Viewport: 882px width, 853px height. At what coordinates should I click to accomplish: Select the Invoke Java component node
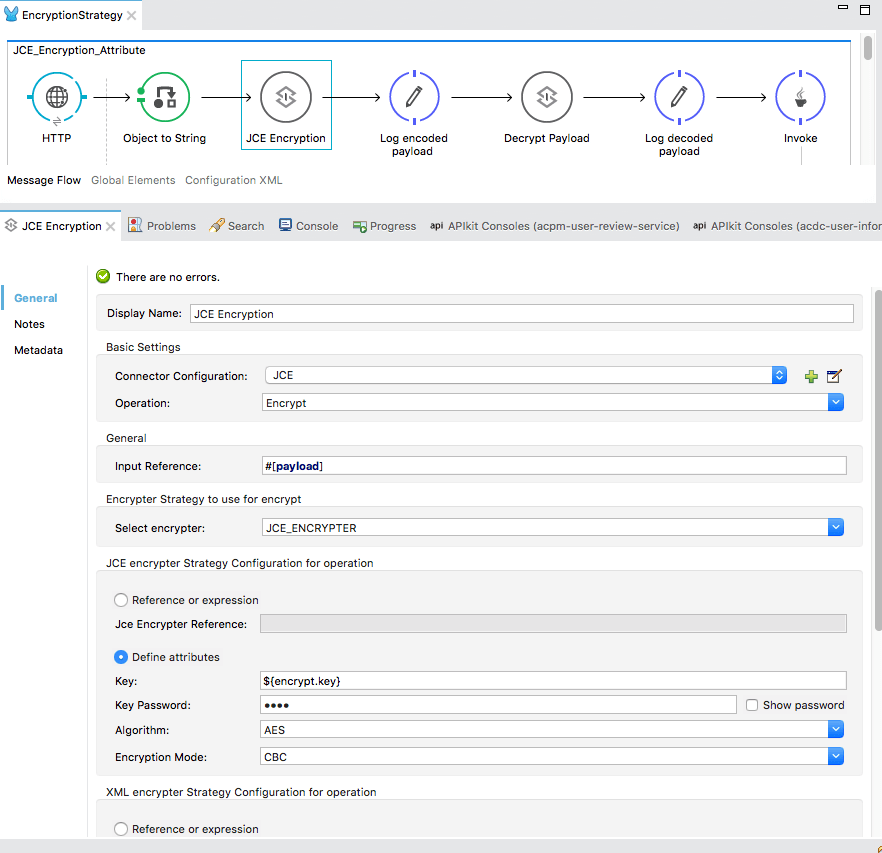pos(800,97)
